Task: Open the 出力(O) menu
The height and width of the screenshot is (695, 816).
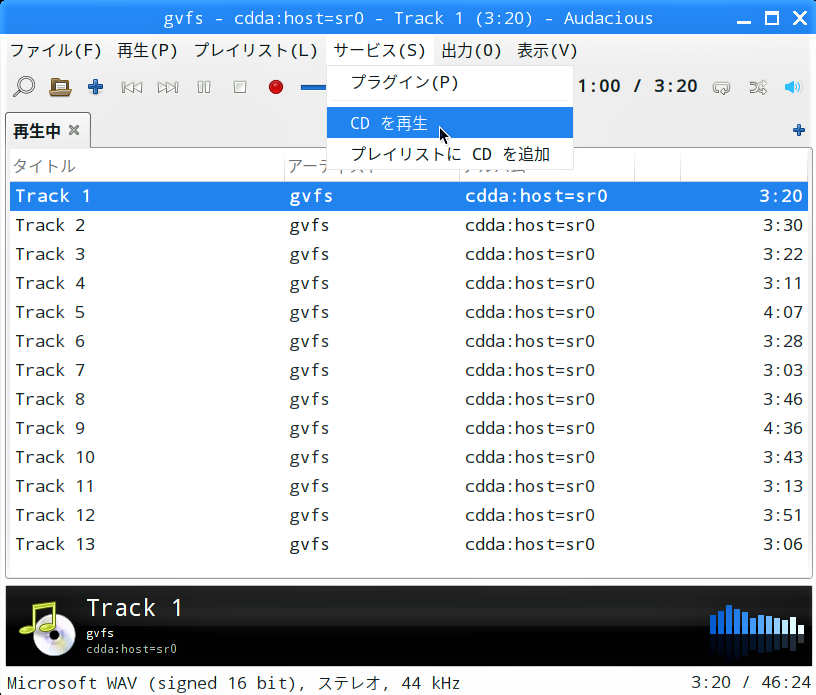Action: tap(471, 50)
